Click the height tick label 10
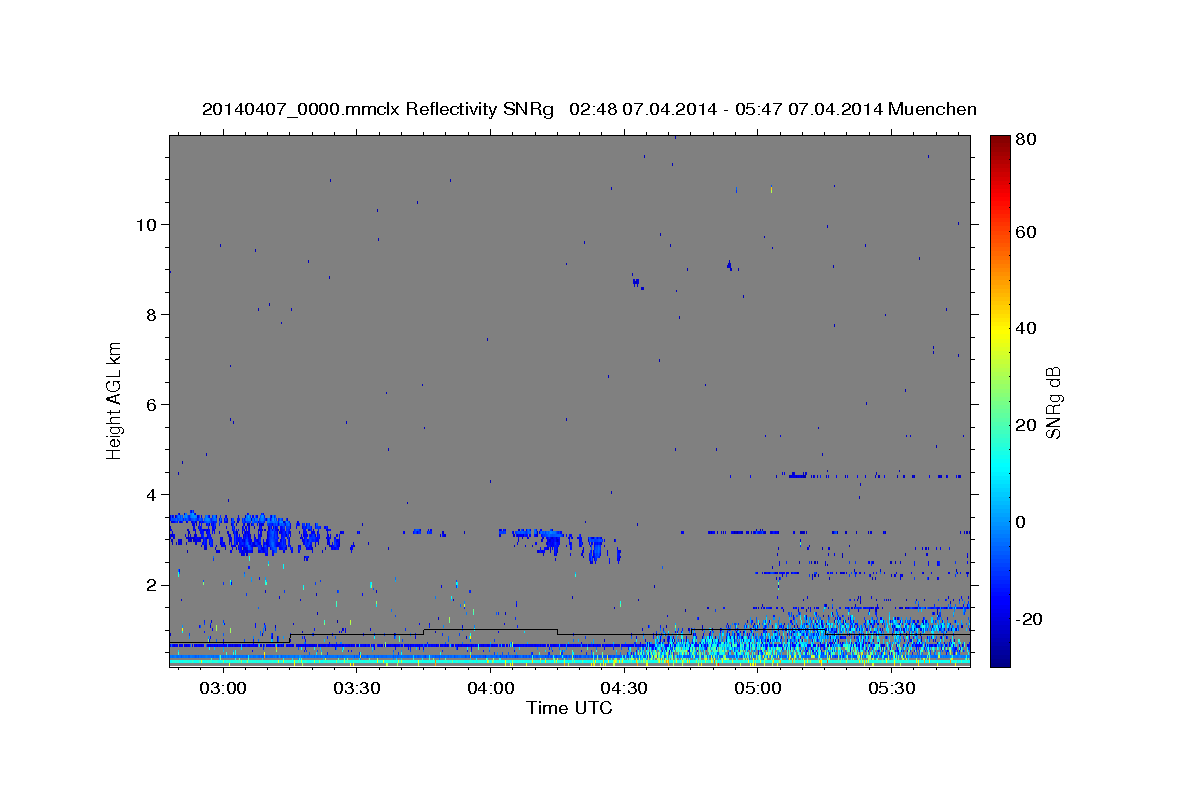 click(146, 225)
